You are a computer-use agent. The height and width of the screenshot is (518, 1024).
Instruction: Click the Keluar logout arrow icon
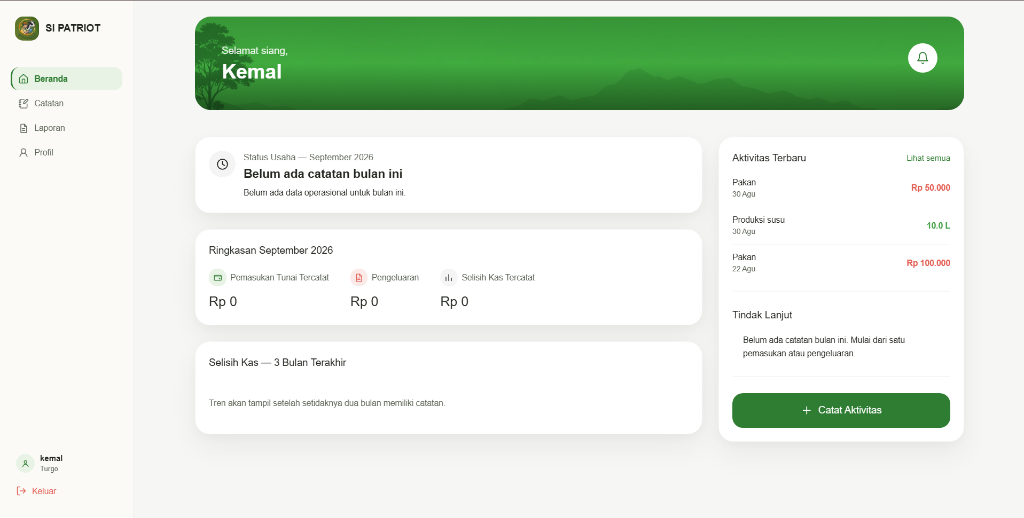click(x=21, y=491)
